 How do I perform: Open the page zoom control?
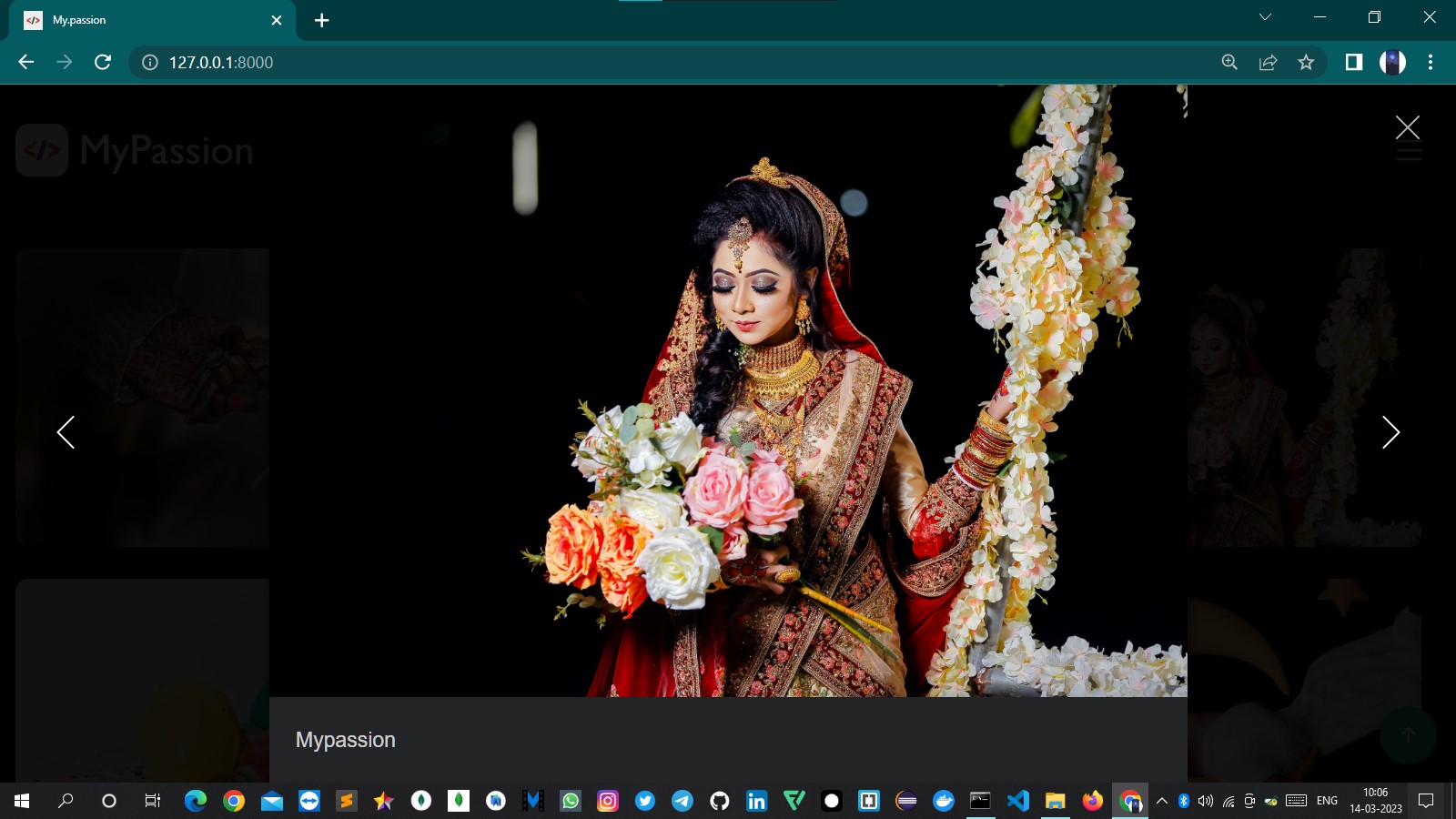click(x=1229, y=62)
